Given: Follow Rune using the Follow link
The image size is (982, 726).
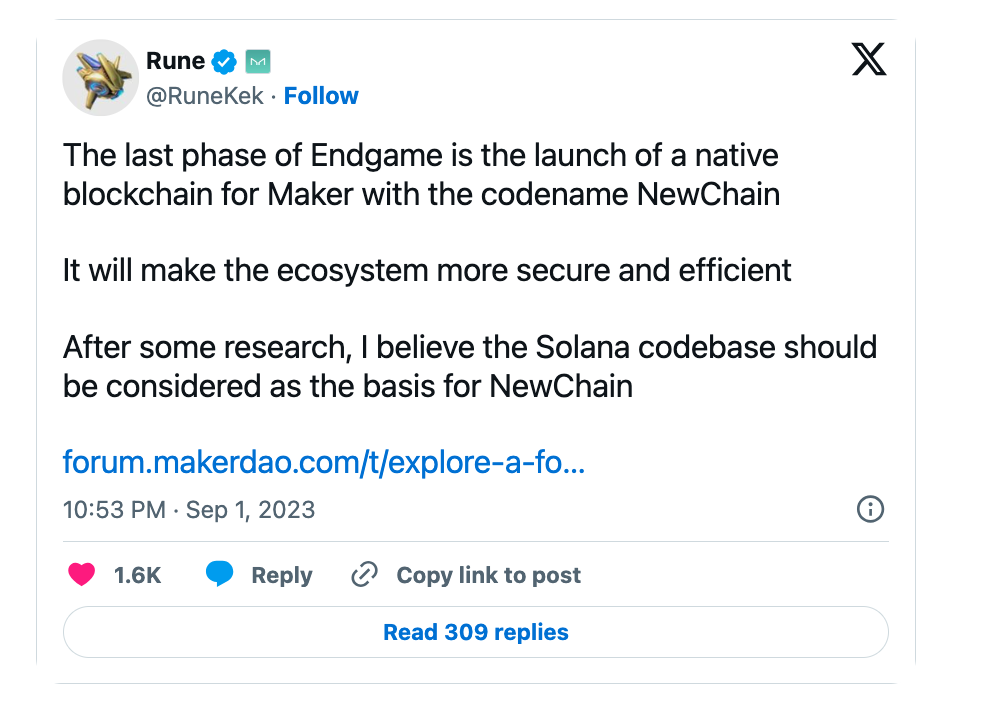Looking at the screenshot, I should pos(321,96).
